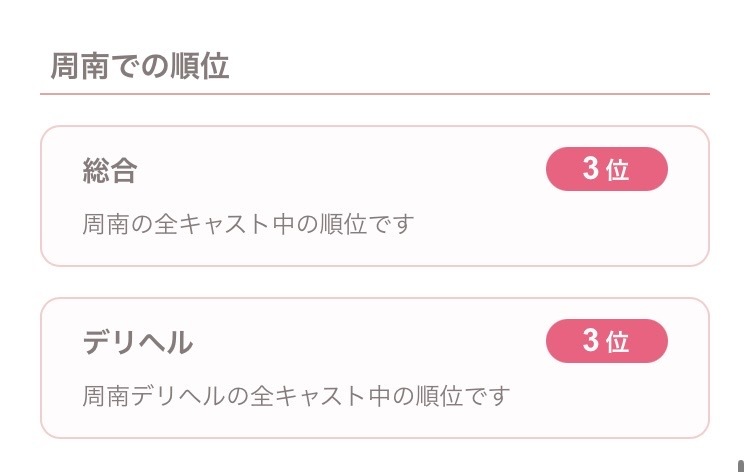The height and width of the screenshot is (472, 750).
Task: Click the 周南デリヘルの全キャスト中の順位です description
Action: tap(295, 395)
